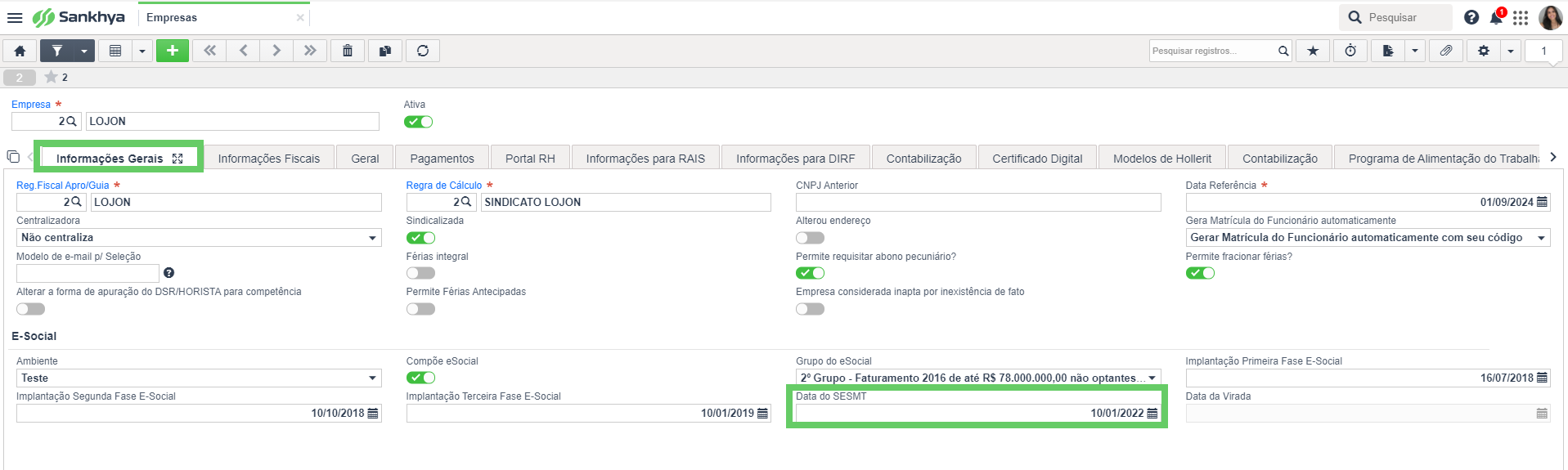
Task: Refresh the record with the reload icon
Action: pyautogui.click(x=423, y=51)
